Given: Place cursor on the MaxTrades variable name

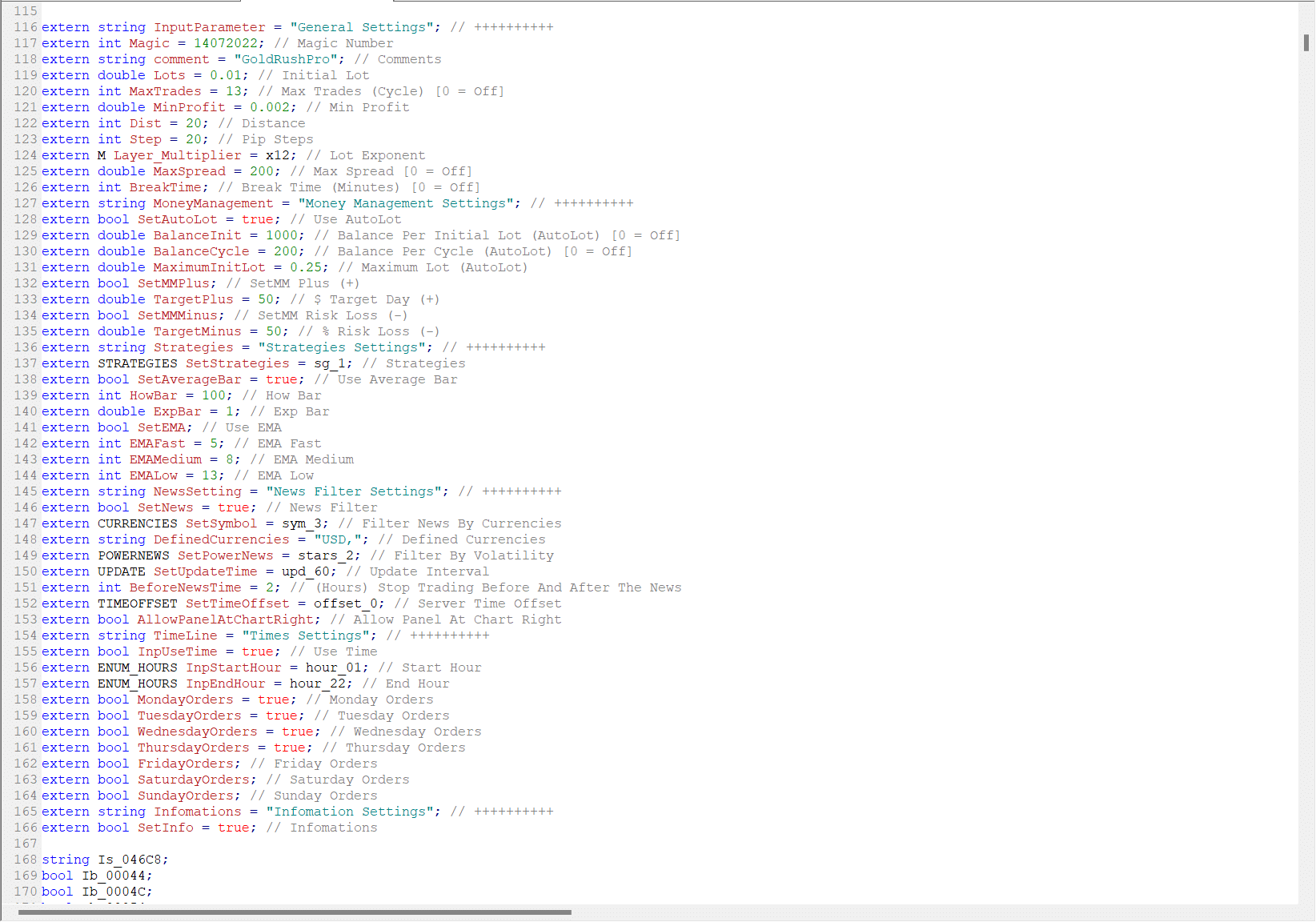Looking at the screenshot, I should pos(165,91).
